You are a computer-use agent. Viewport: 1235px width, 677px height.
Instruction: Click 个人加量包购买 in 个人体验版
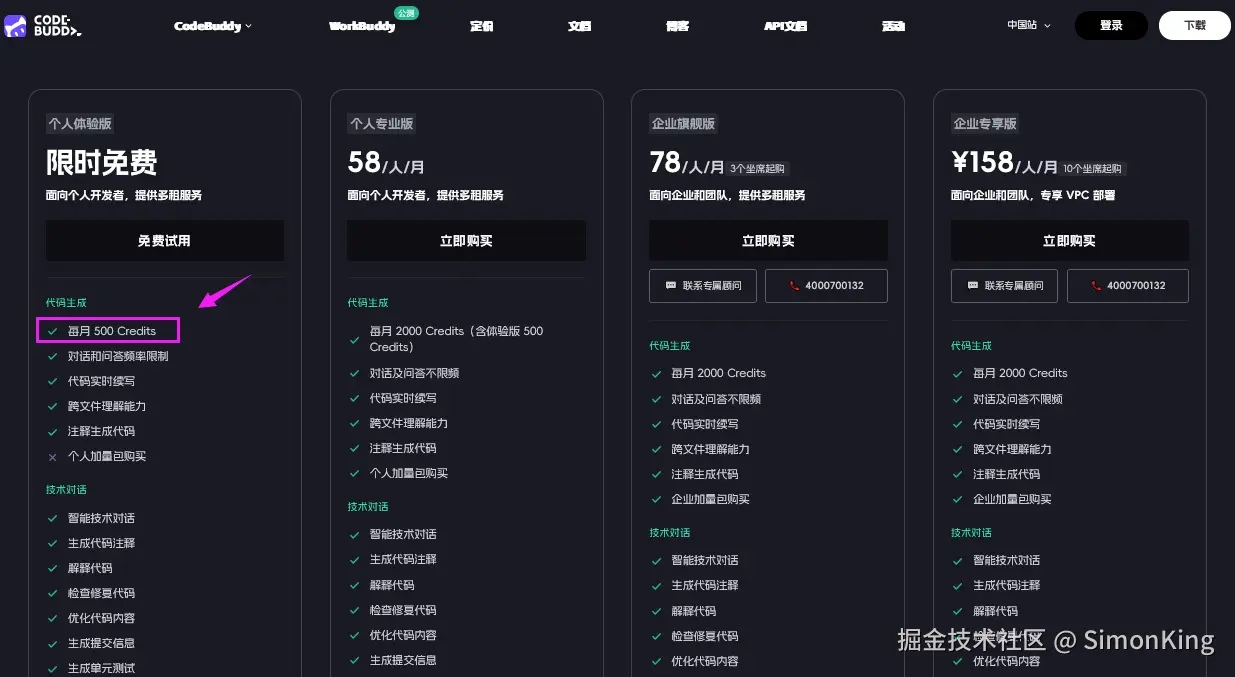(107, 456)
